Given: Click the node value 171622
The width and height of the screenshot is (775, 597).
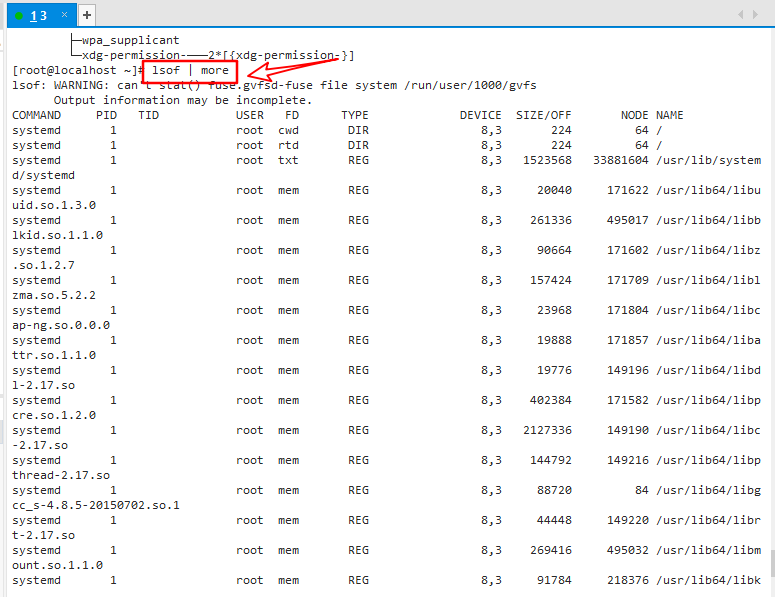Looking at the screenshot, I should click(628, 190).
